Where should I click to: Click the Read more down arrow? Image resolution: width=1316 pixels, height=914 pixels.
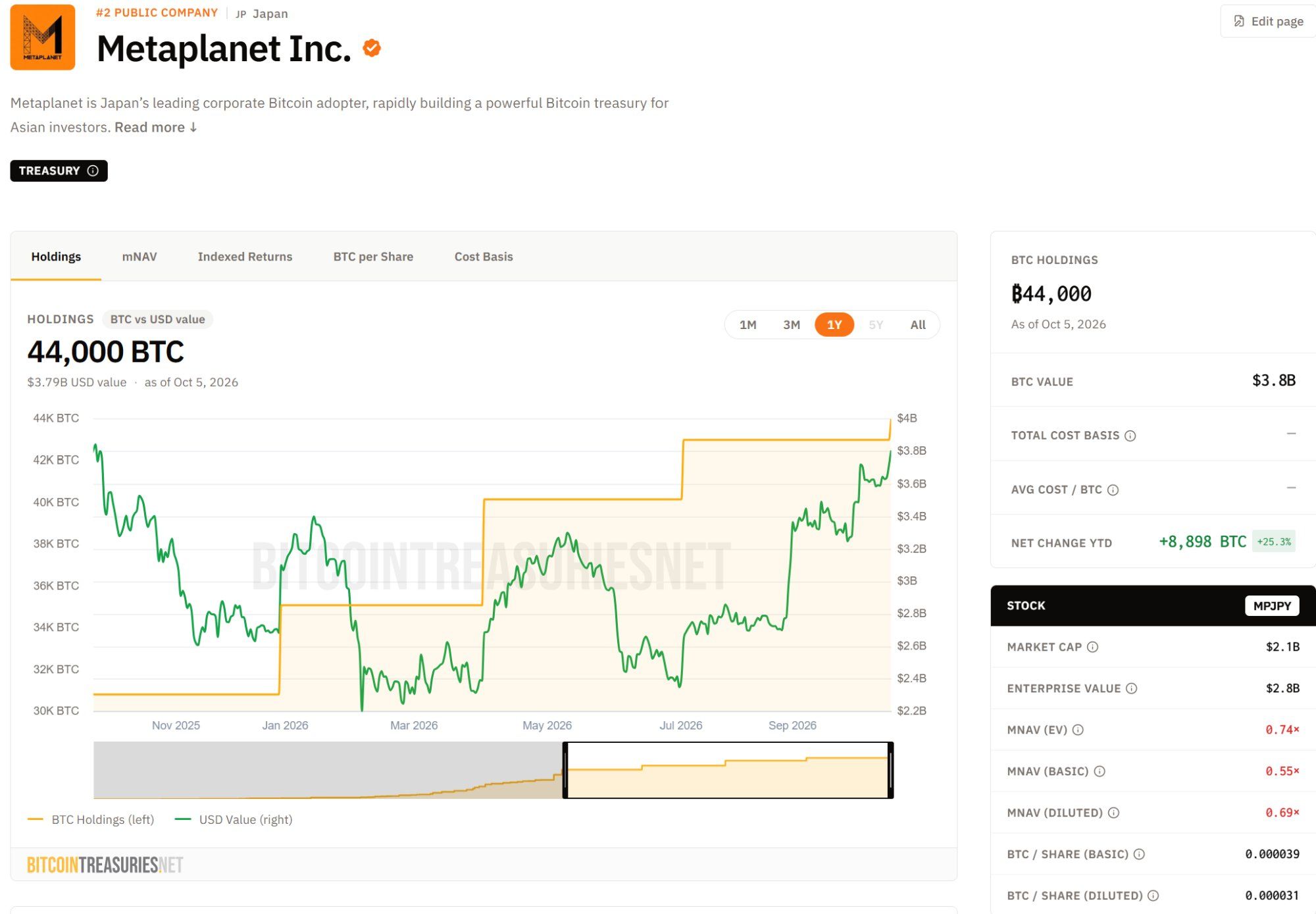(x=193, y=127)
